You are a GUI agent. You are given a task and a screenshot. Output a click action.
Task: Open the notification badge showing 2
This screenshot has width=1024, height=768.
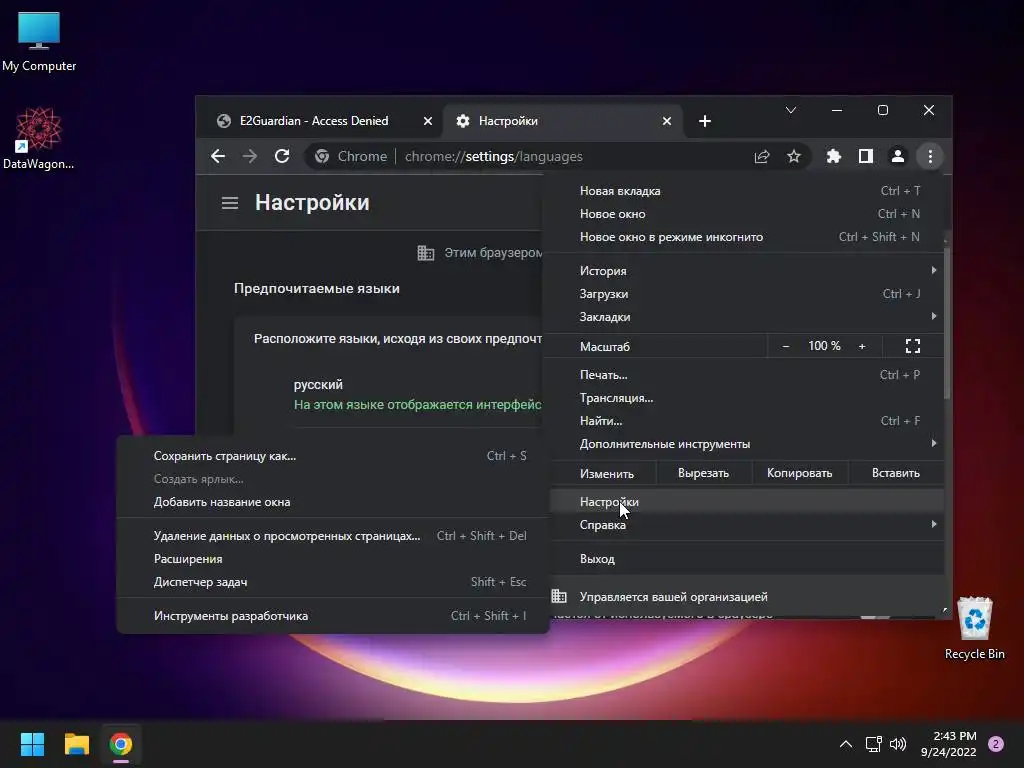coord(996,744)
